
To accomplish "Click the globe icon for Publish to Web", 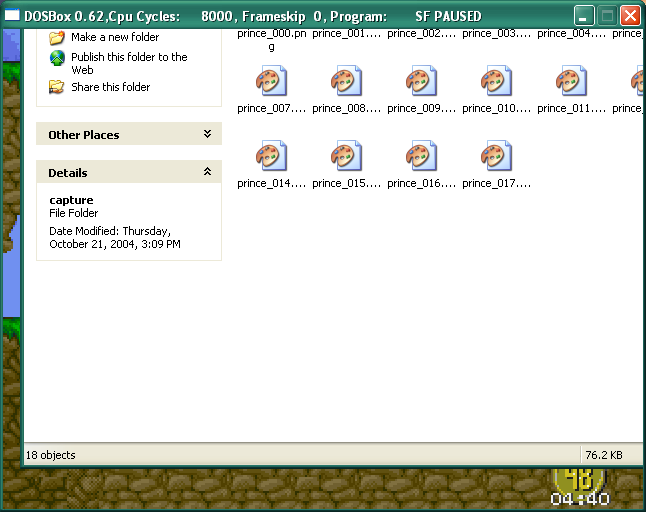I will [57, 58].
